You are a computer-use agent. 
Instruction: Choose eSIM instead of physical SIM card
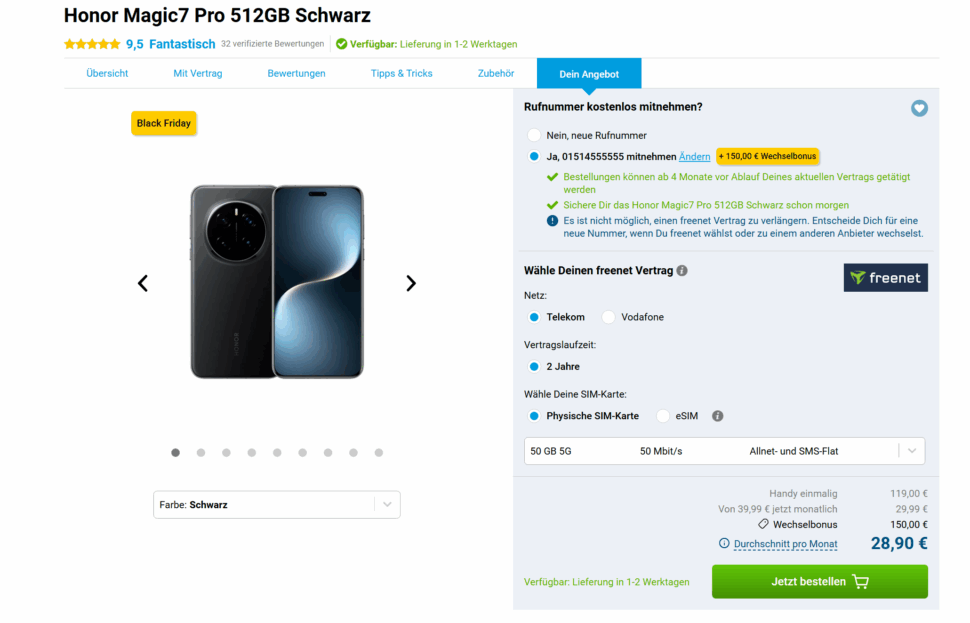(x=662, y=415)
